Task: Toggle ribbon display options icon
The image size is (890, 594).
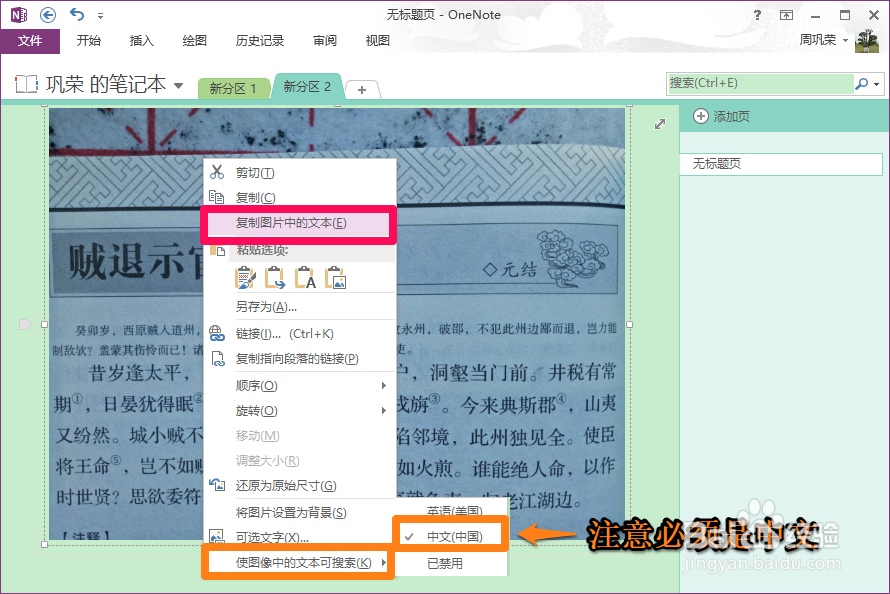Action: pos(786,15)
